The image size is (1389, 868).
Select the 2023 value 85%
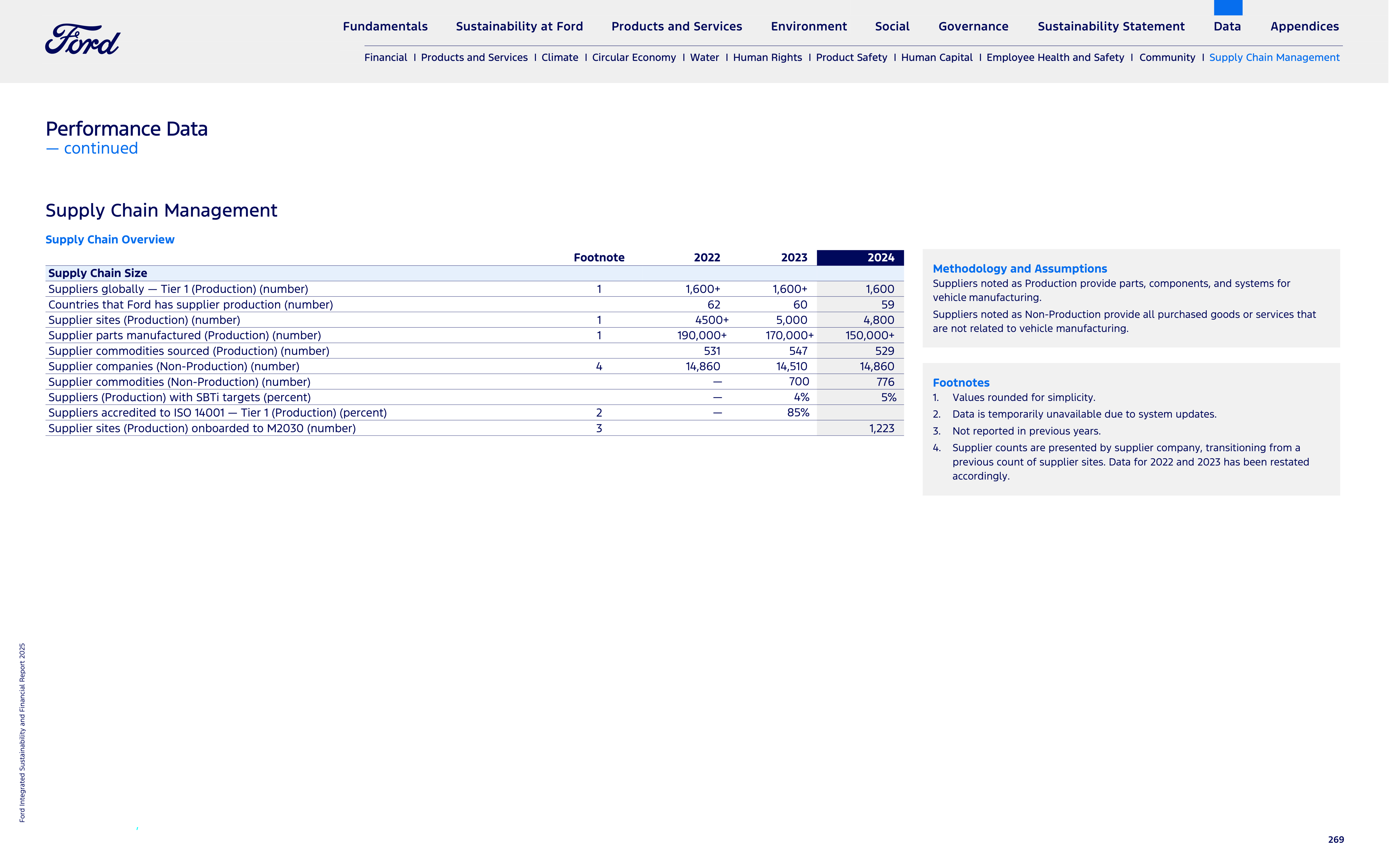click(798, 413)
